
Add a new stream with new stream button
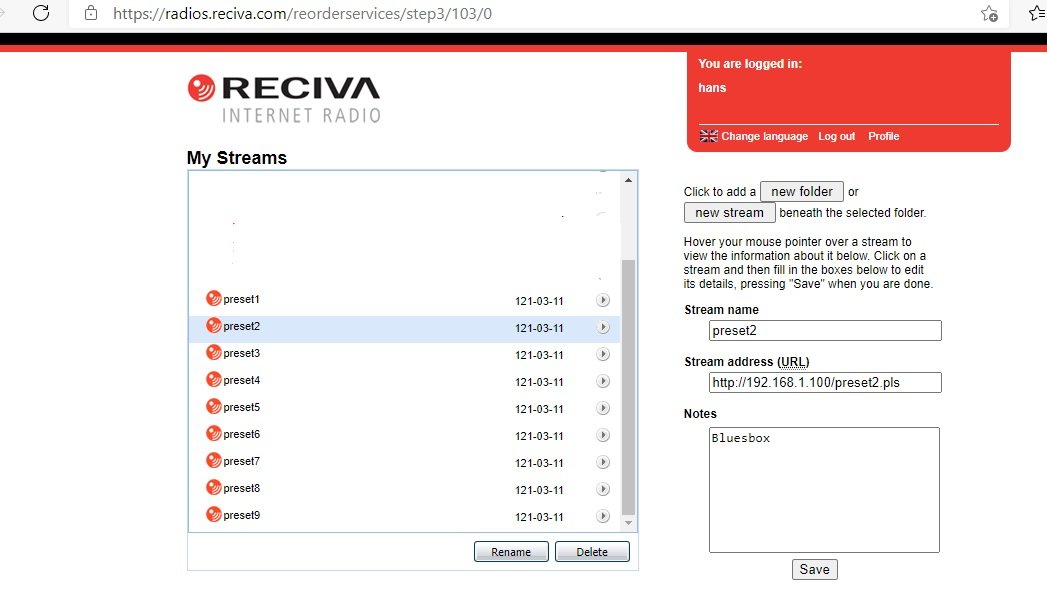point(729,213)
